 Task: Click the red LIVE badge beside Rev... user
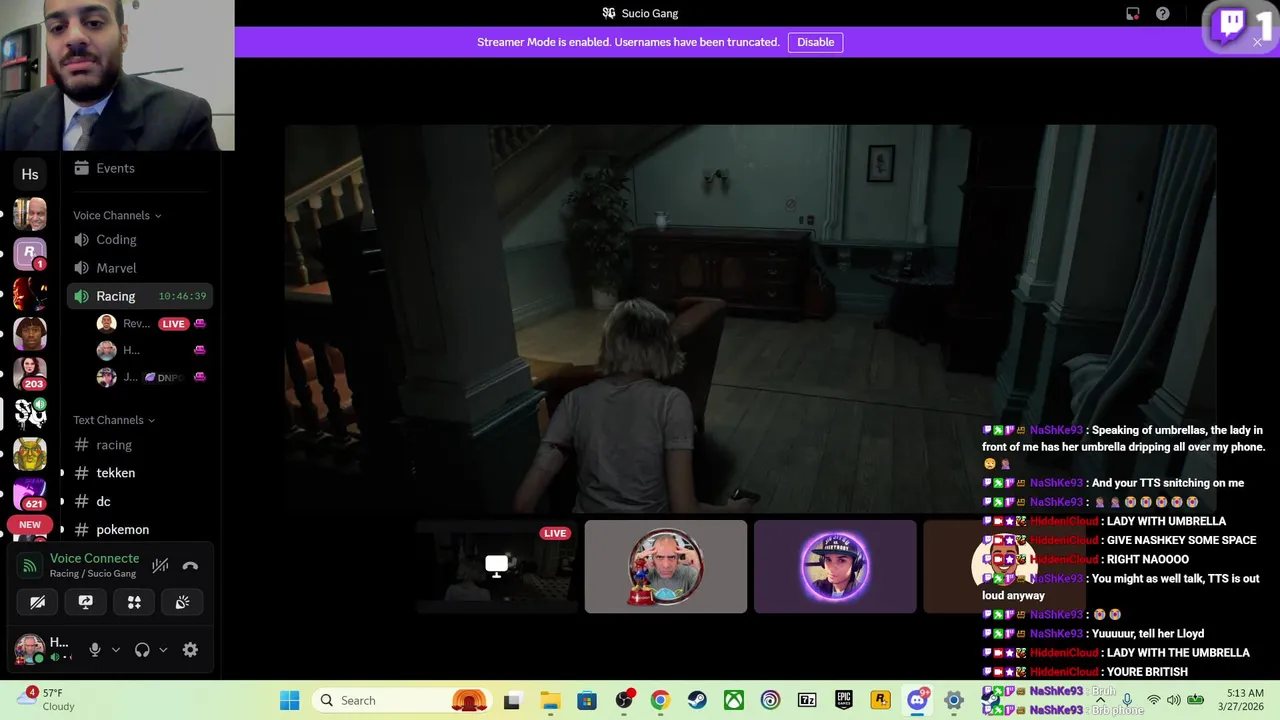[174, 324]
